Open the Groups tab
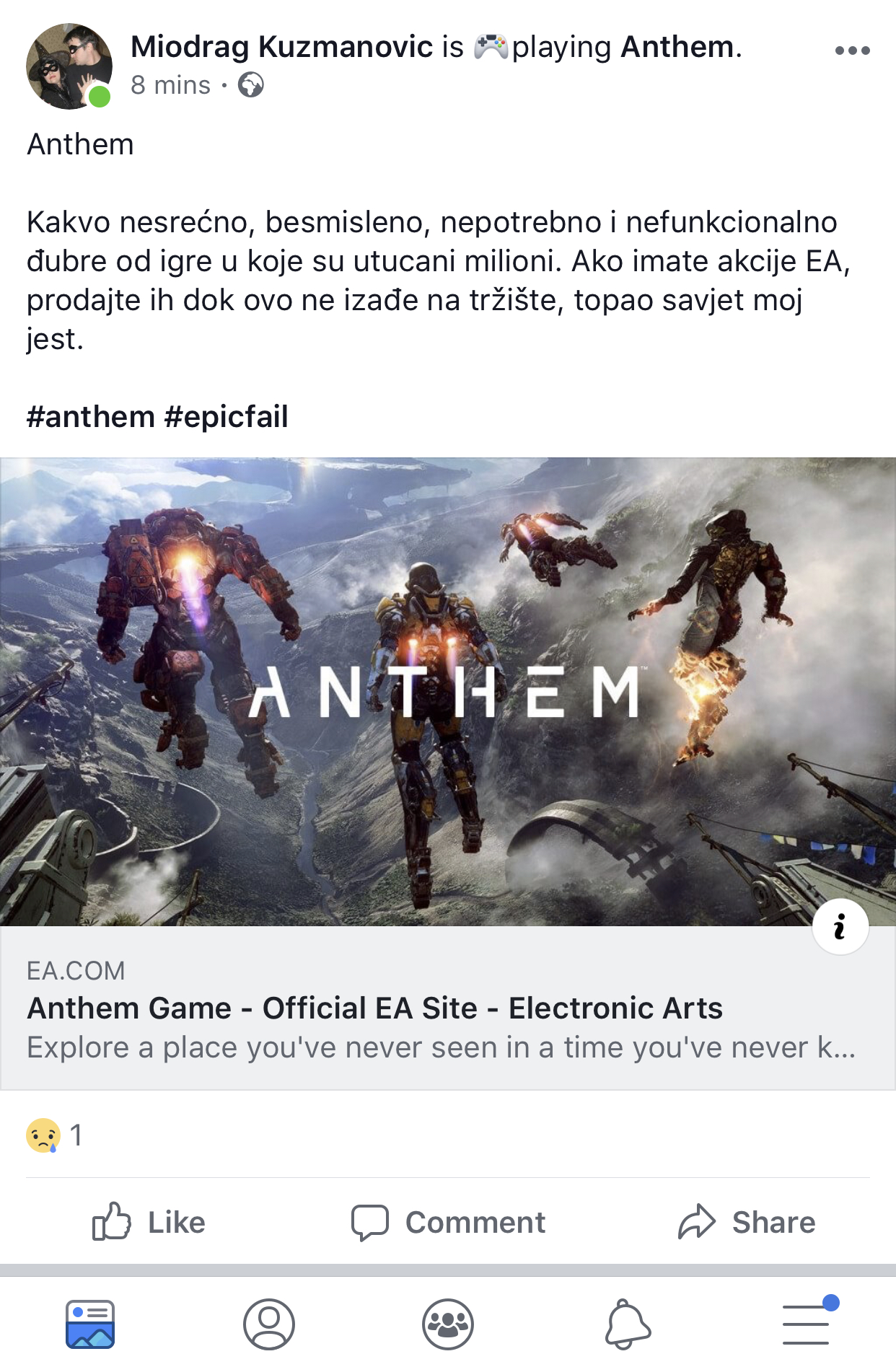The width and height of the screenshot is (896, 1372). 448,1324
